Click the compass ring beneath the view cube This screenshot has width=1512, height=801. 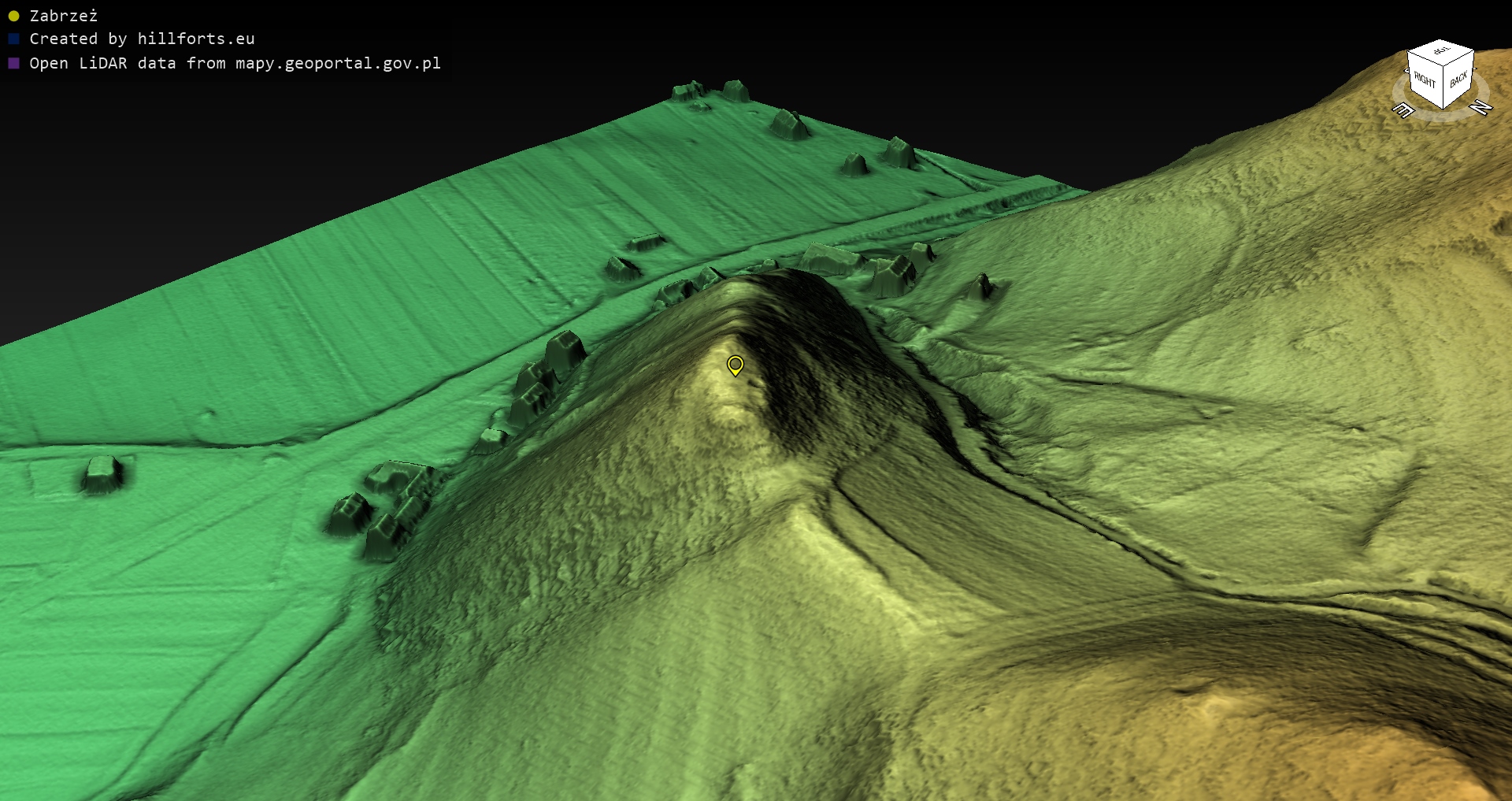point(1442,117)
